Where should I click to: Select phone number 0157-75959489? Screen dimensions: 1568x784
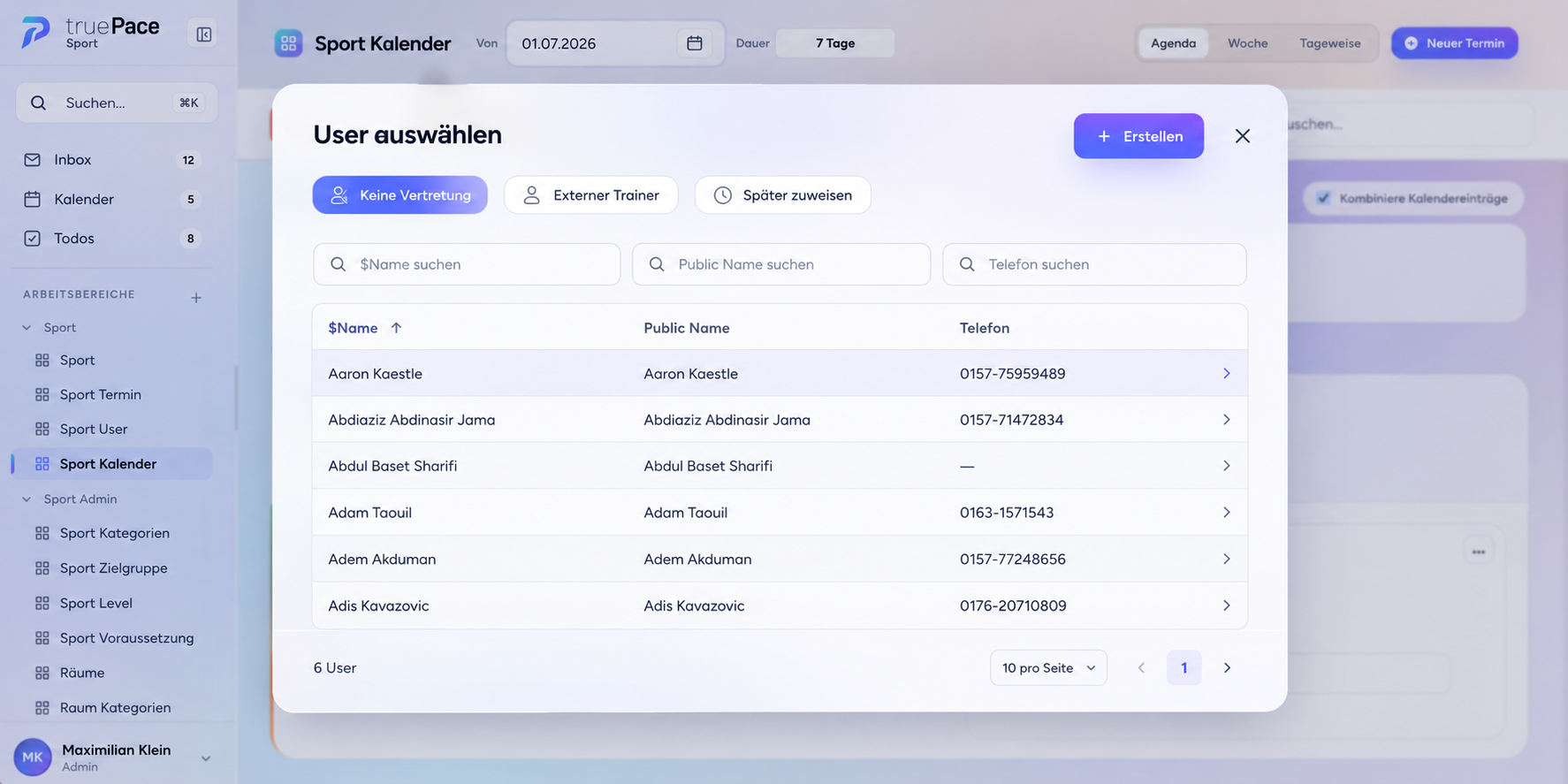1012,374
